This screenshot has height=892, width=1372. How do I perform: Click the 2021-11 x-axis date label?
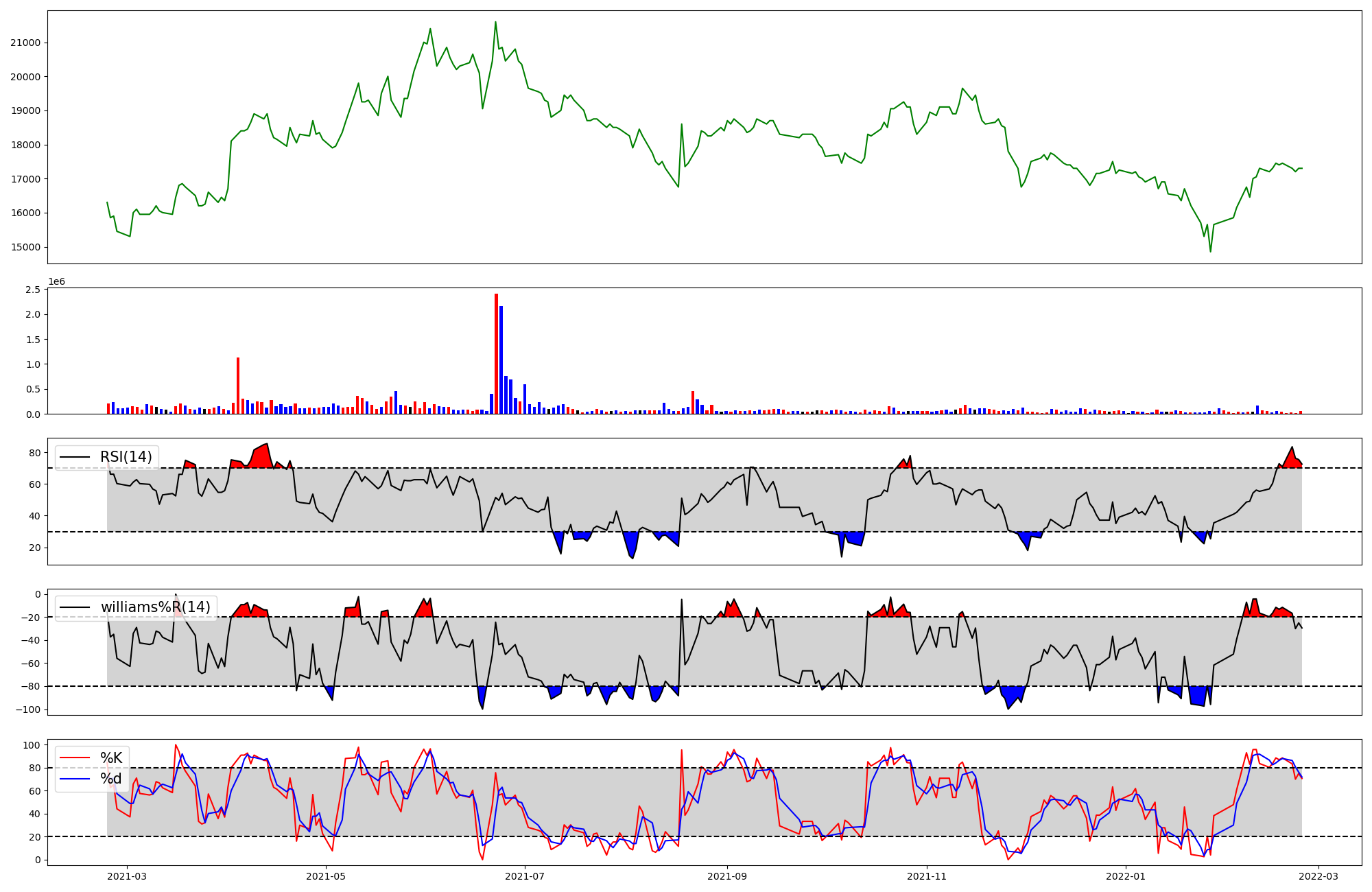pyautogui.click(x=927, y=876)
